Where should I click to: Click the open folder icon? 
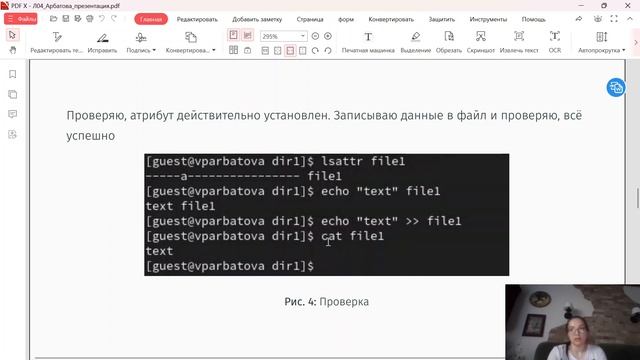[53, 19]
